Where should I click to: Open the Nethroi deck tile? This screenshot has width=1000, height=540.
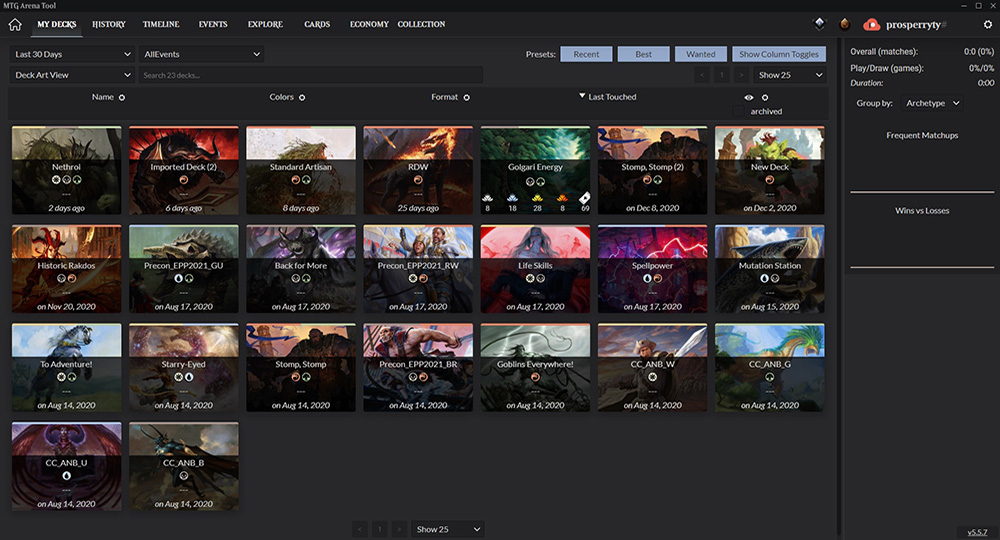pos(66,170)
